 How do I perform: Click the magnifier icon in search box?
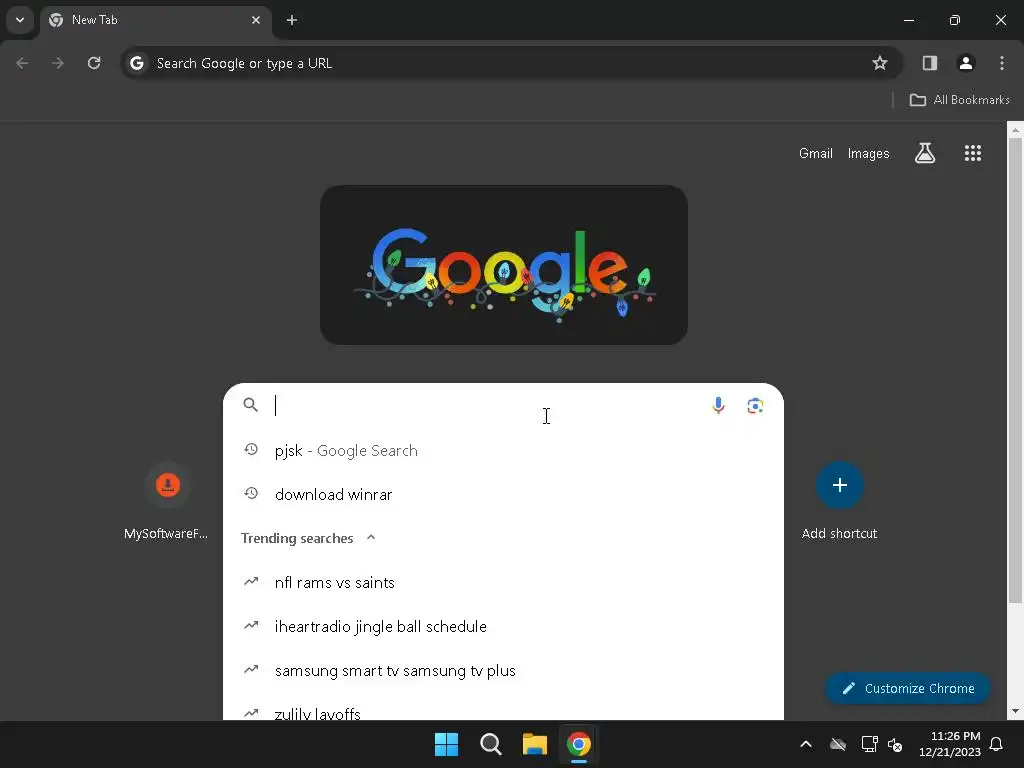(251, 405)
